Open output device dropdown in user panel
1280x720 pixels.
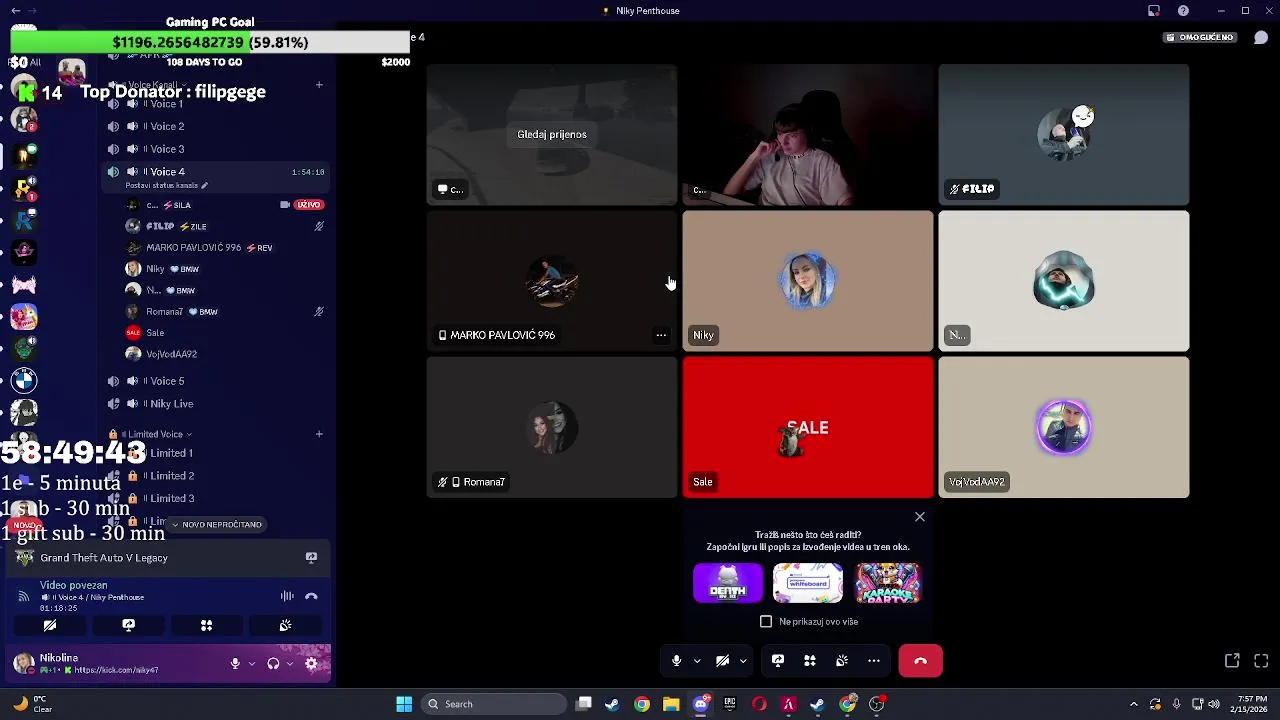point(290,663)
